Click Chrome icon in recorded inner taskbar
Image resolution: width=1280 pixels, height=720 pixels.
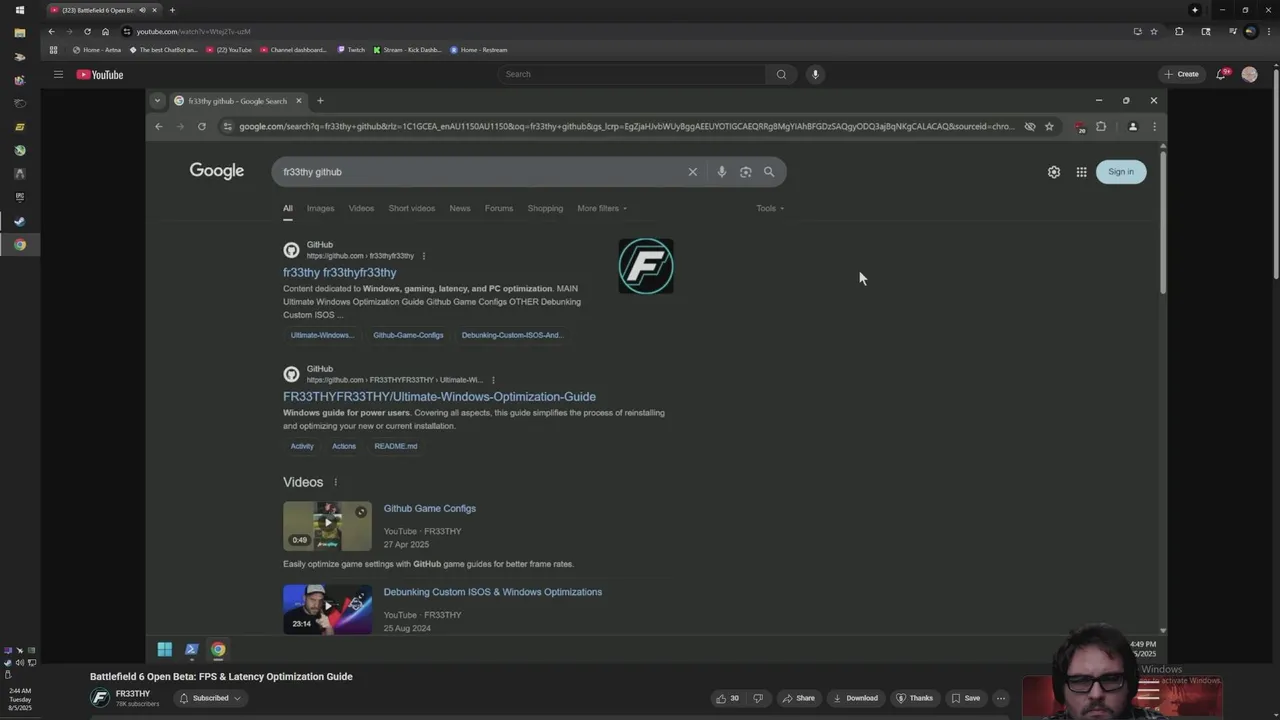point(218,649)
